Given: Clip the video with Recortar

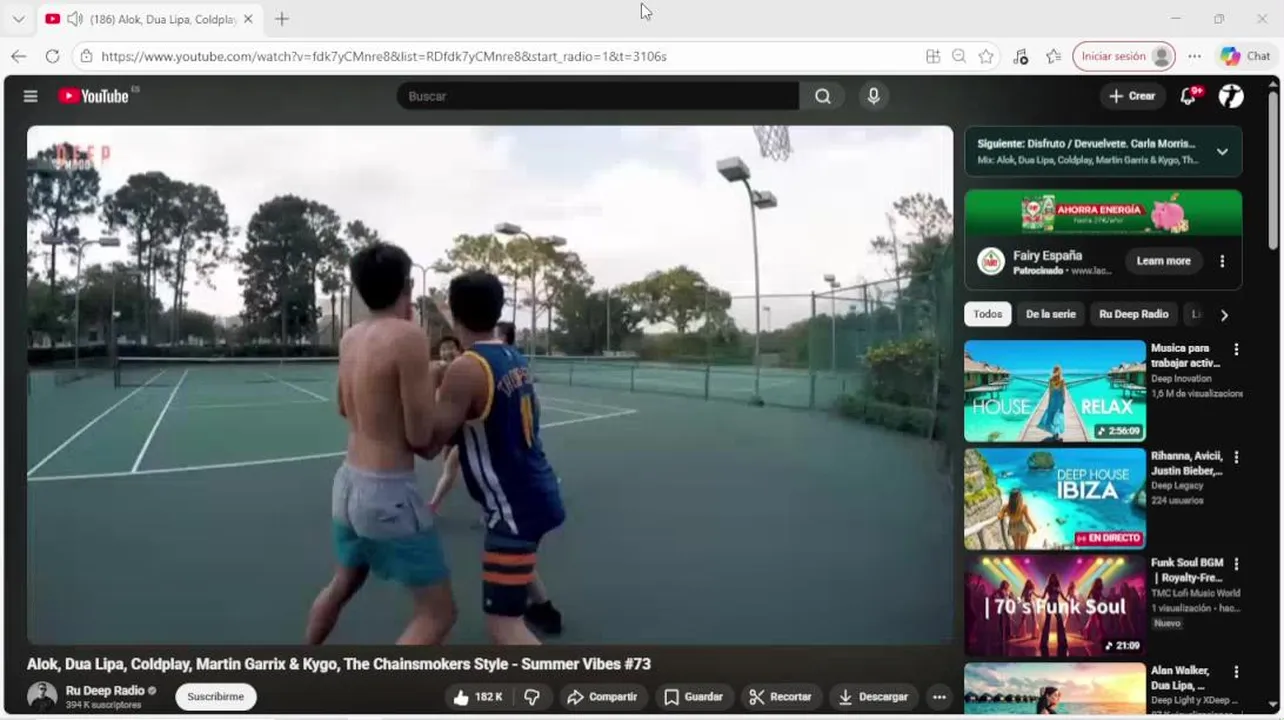Looking at the screenshot, I should pos(781,697).
